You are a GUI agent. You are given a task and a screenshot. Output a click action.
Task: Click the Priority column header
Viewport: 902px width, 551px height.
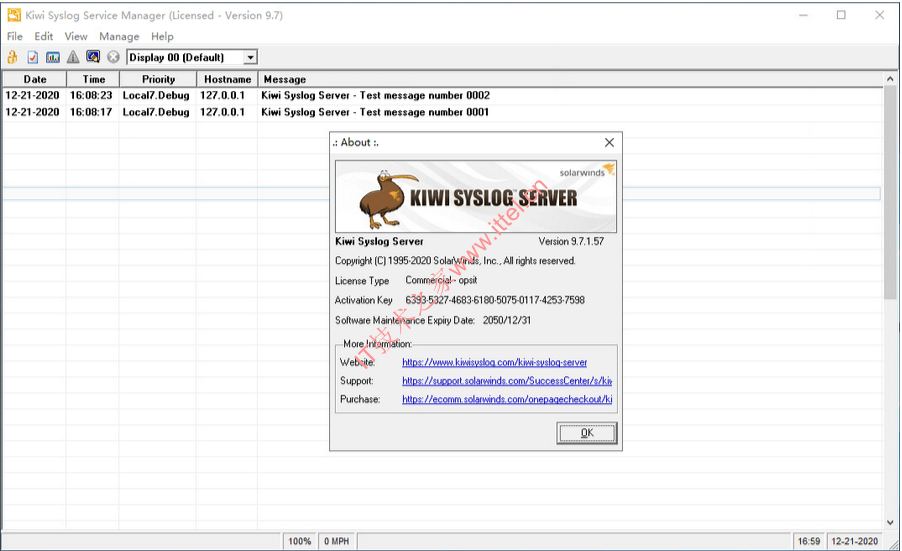coord(158,79)
